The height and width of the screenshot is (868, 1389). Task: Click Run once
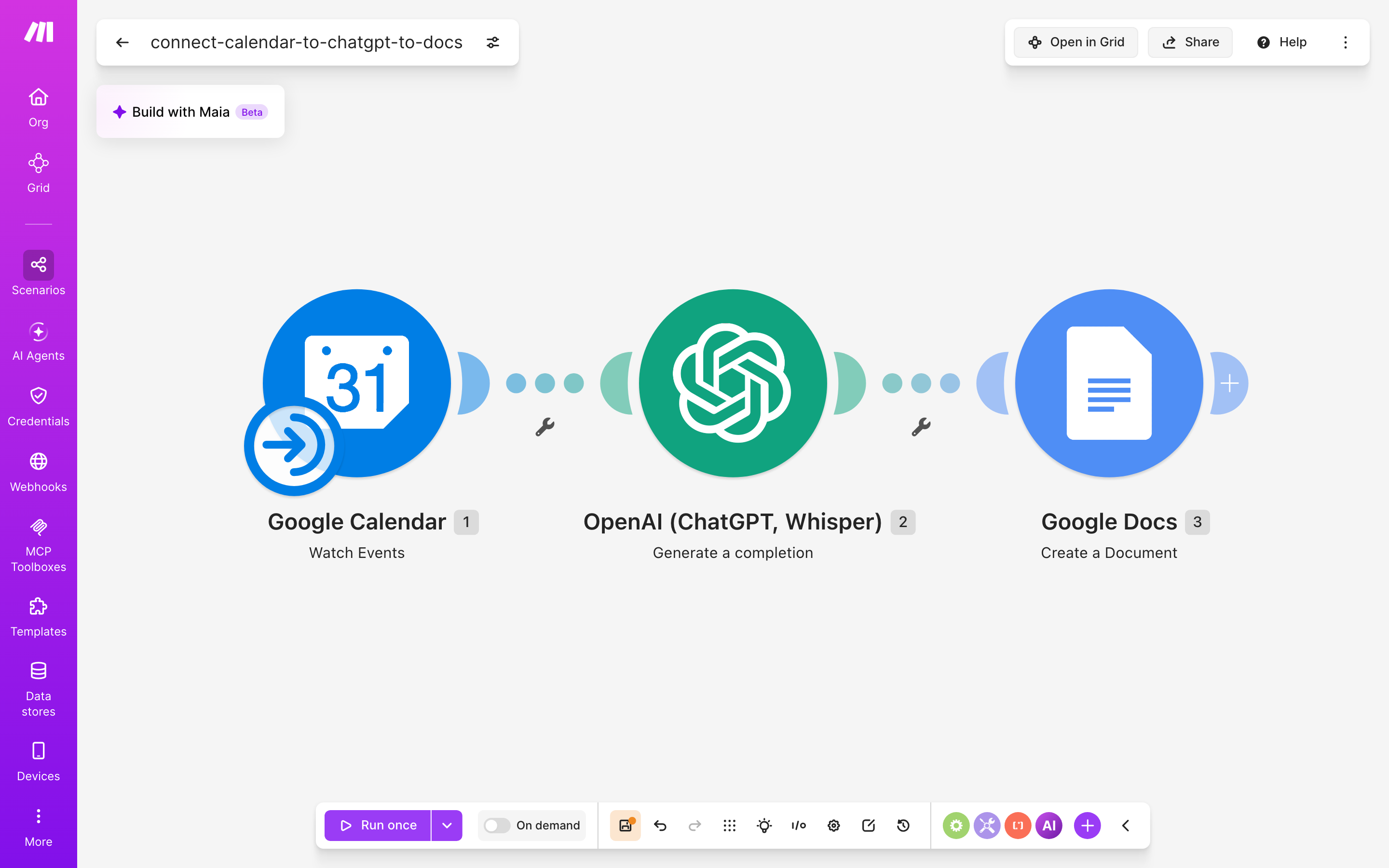point(378,826)
